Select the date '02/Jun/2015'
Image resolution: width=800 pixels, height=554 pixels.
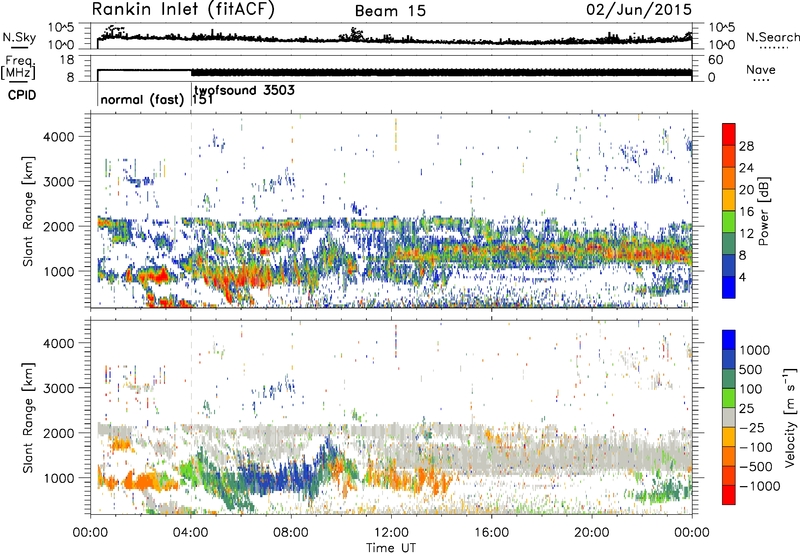639,10
